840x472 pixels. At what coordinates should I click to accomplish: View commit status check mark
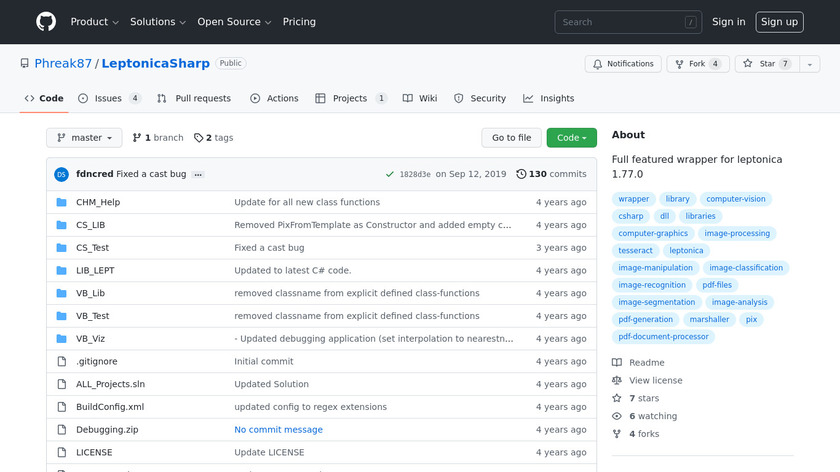click(x=389, y=174)
